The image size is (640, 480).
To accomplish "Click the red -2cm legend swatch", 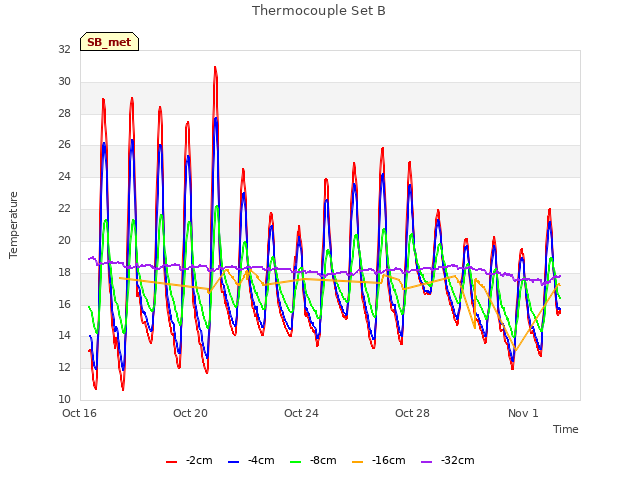I will 171,462.
